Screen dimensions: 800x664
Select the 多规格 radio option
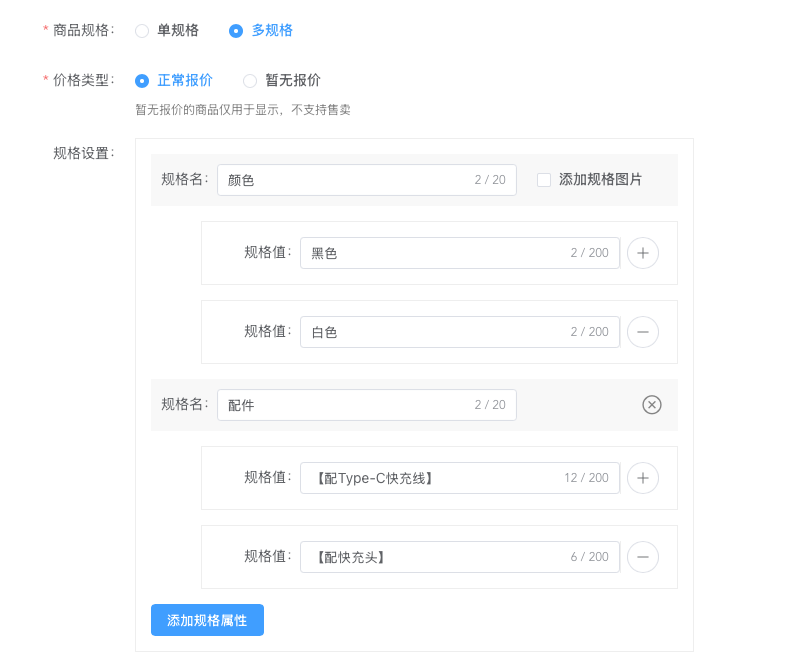pyautogui.click(x=236, y=31)
